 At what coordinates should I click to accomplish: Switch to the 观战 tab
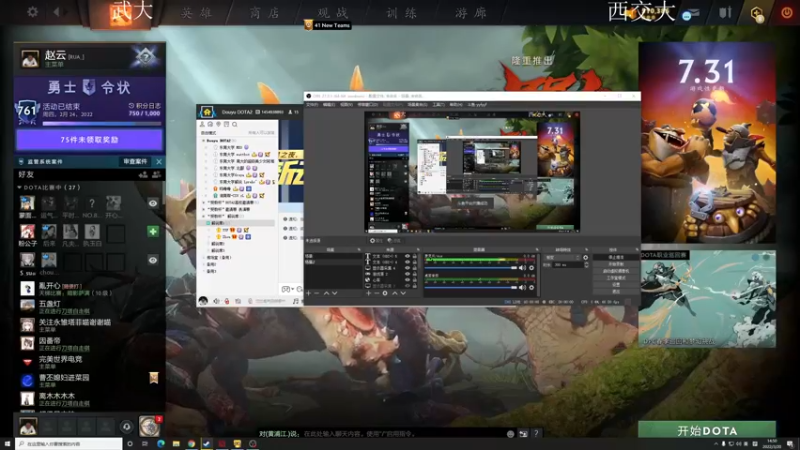[x=333, y=13]
